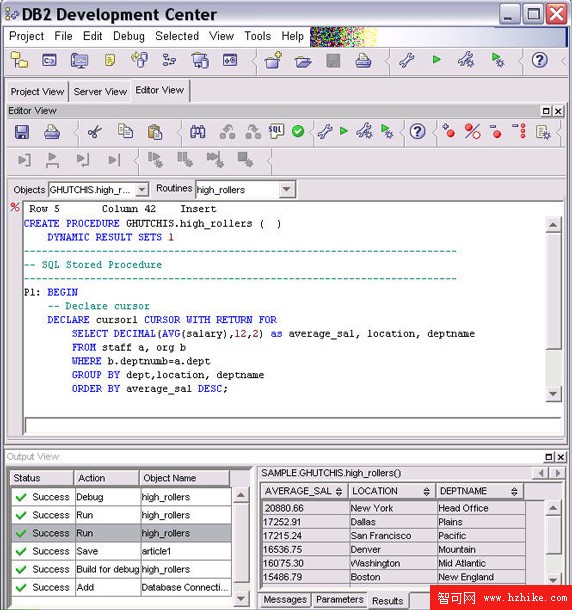The height and width of the screenshot is (610, 572).
Task: Click the Print icon in Editor View toolbar
Action: coord(52,132)
